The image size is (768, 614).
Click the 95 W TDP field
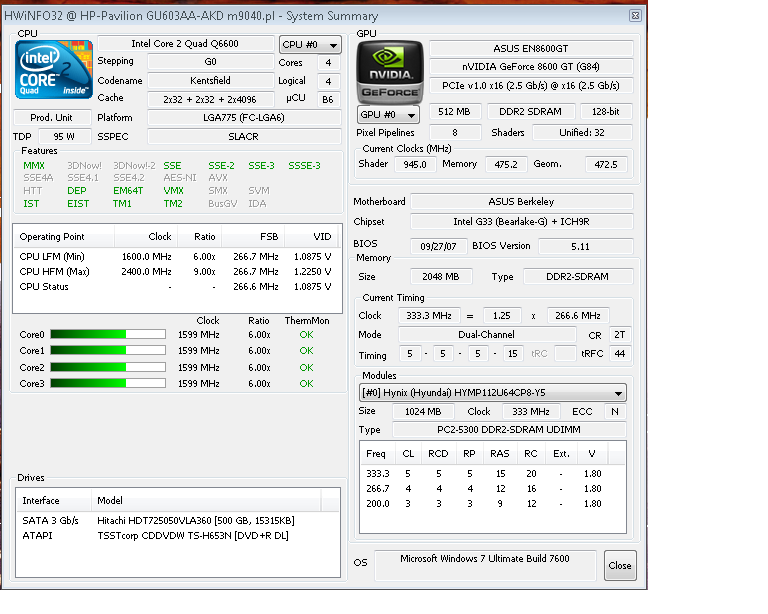(x=64, y=137)
